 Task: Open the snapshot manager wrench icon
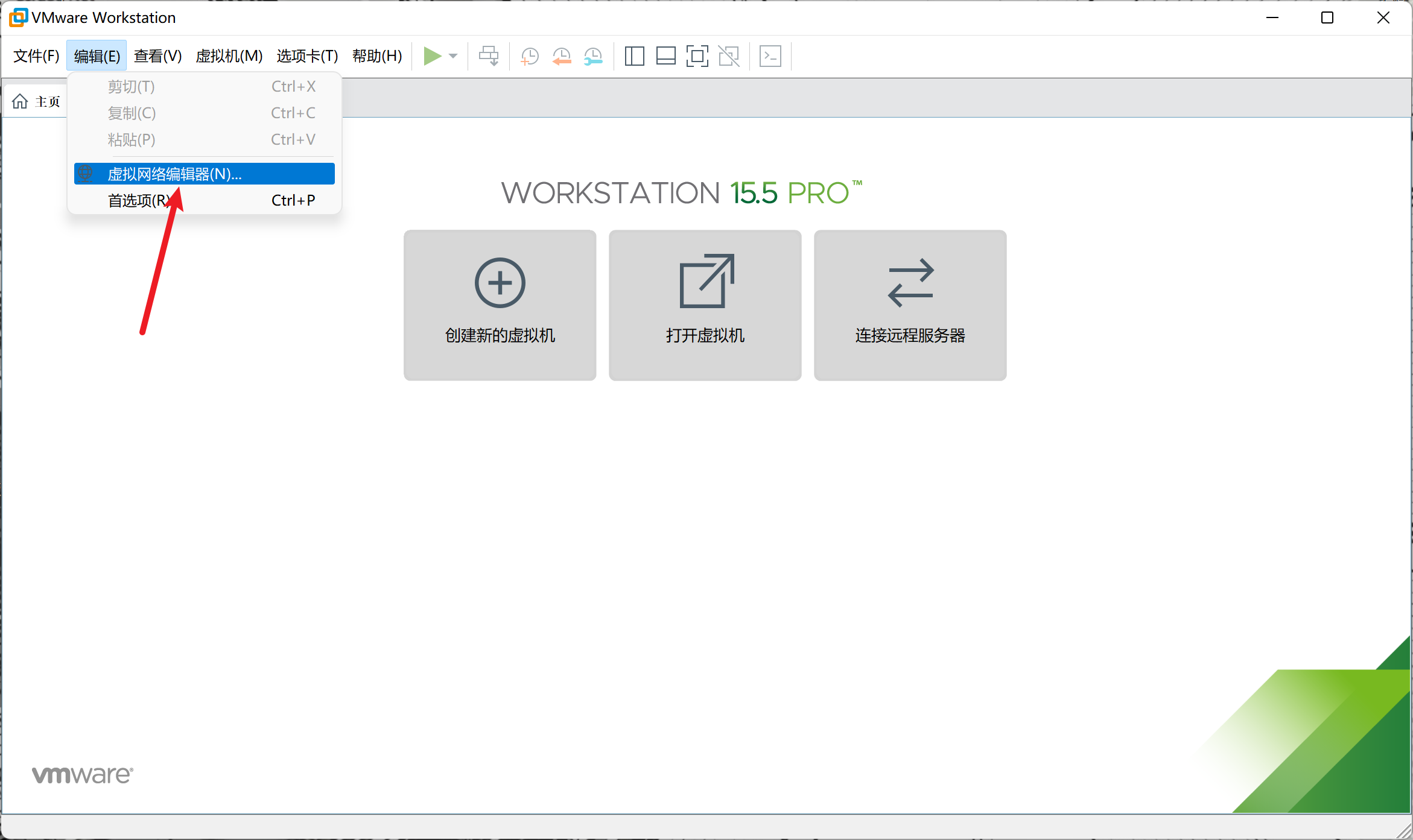tap(593, 56)
